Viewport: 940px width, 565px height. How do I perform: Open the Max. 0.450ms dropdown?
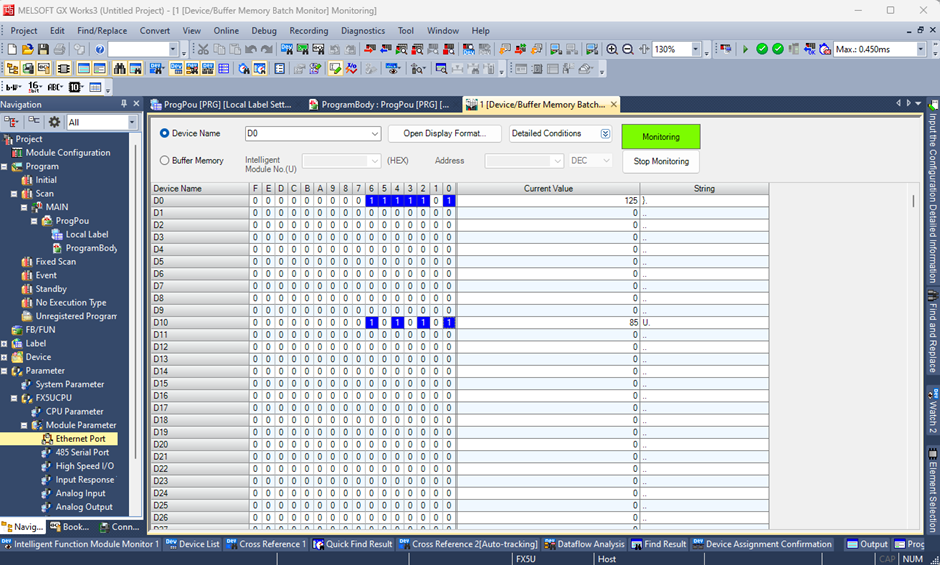click(x=921, y=49)
